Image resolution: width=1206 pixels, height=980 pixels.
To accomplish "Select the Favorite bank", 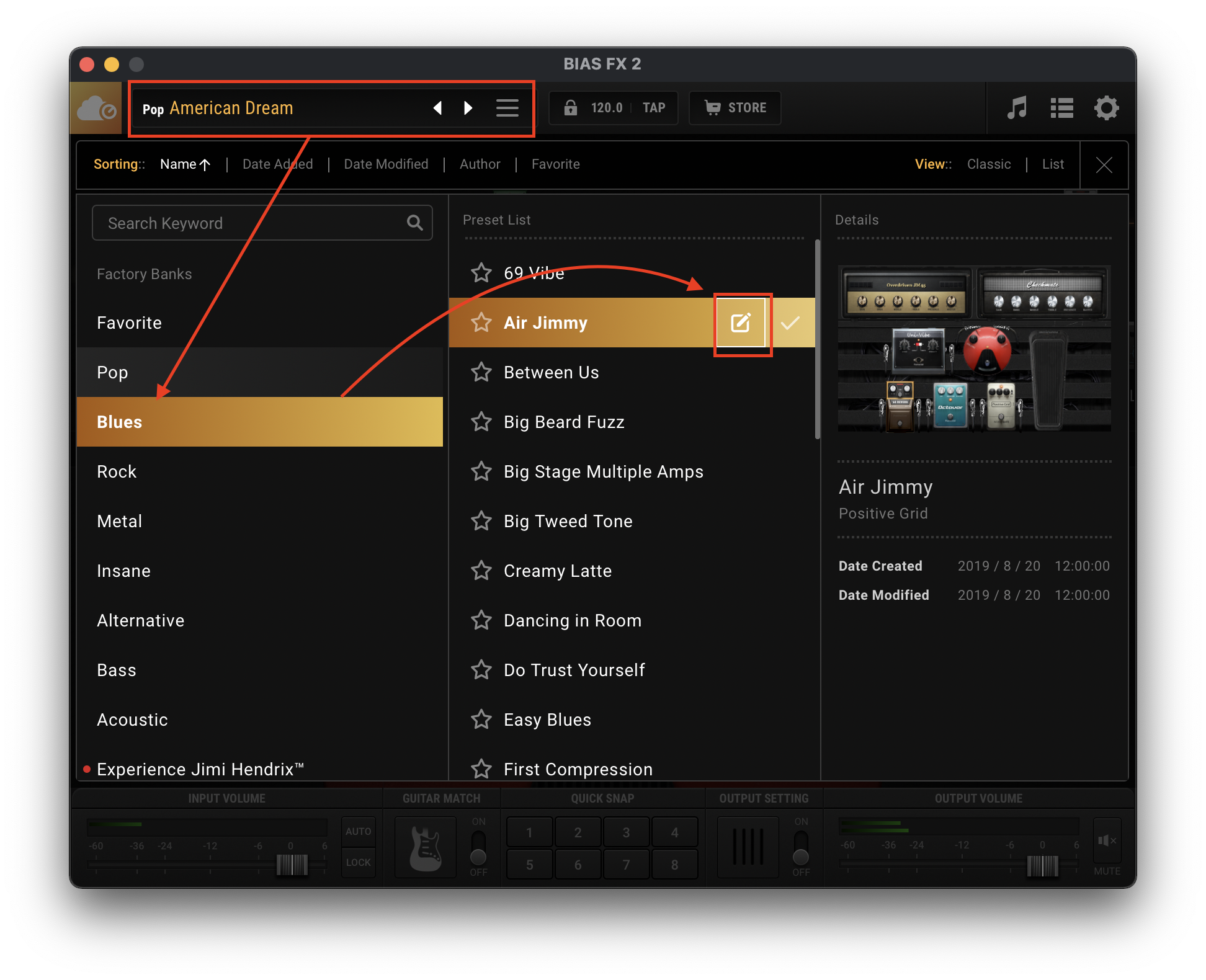I will click(260, 323).
